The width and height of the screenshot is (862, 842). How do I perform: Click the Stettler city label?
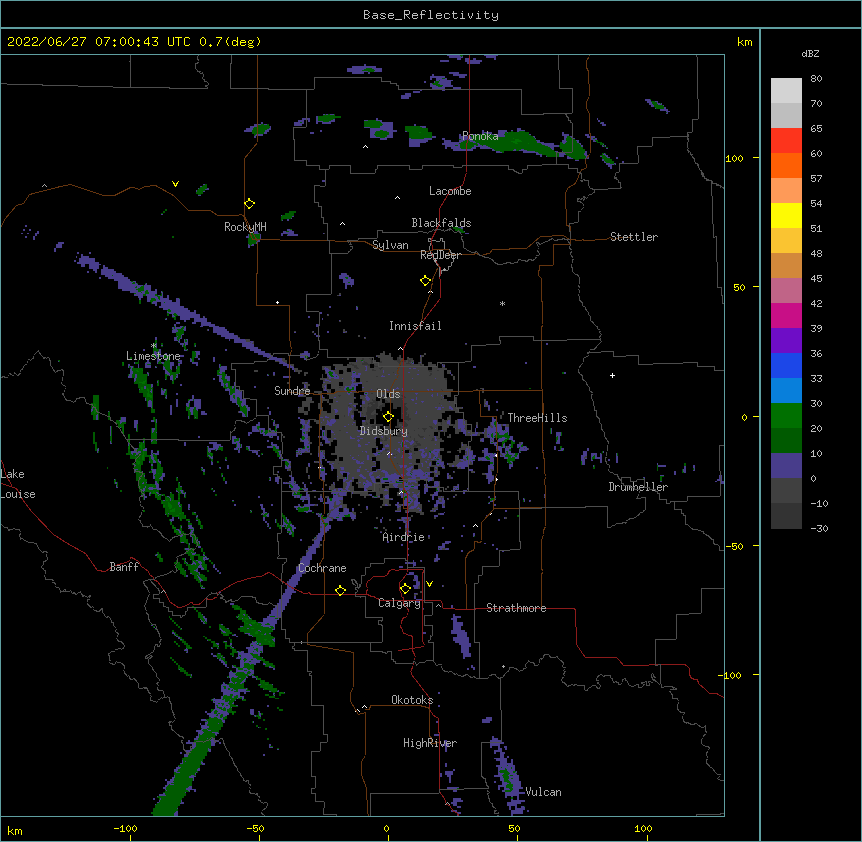click(634, 237)
